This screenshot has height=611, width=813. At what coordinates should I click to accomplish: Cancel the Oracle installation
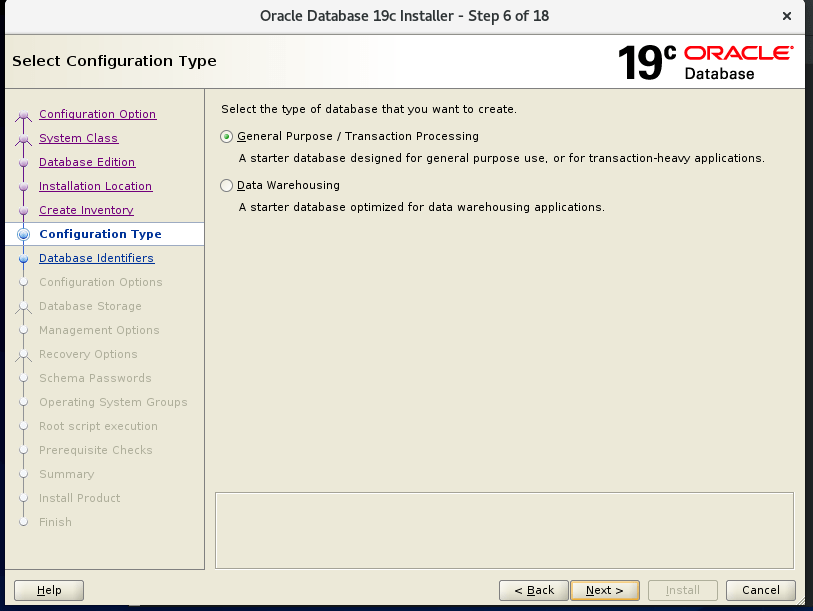click(x=761, y=590)
